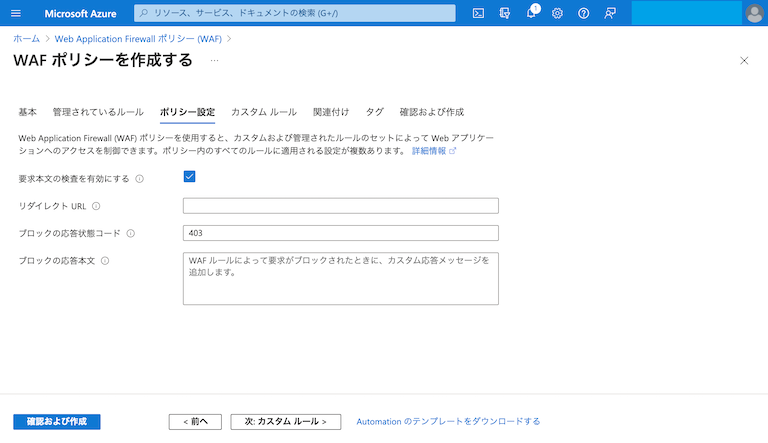Show info tooltip for ブロックの応答状態コード
768x443 pixels.
[x=131, y=233]
